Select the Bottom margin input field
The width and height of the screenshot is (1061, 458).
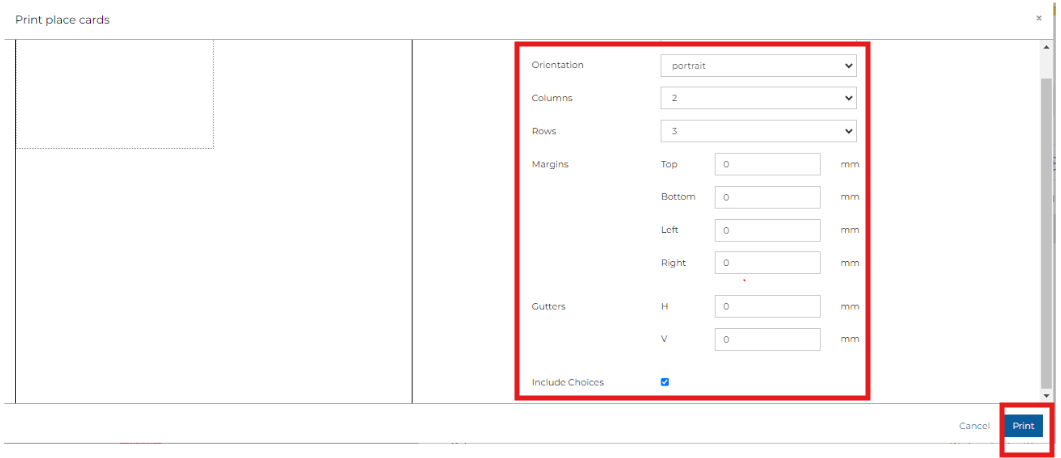[767, 197]
